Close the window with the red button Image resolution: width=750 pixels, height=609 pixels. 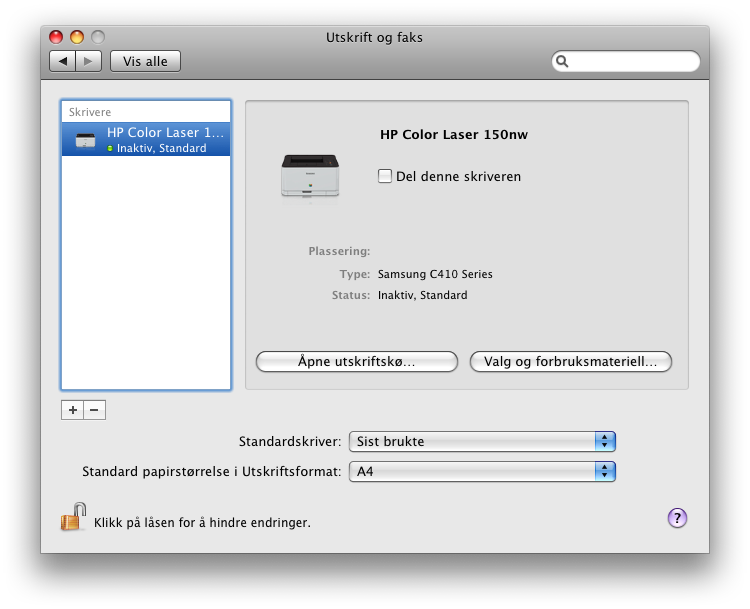pyautogui.click(x=56, y=37)
